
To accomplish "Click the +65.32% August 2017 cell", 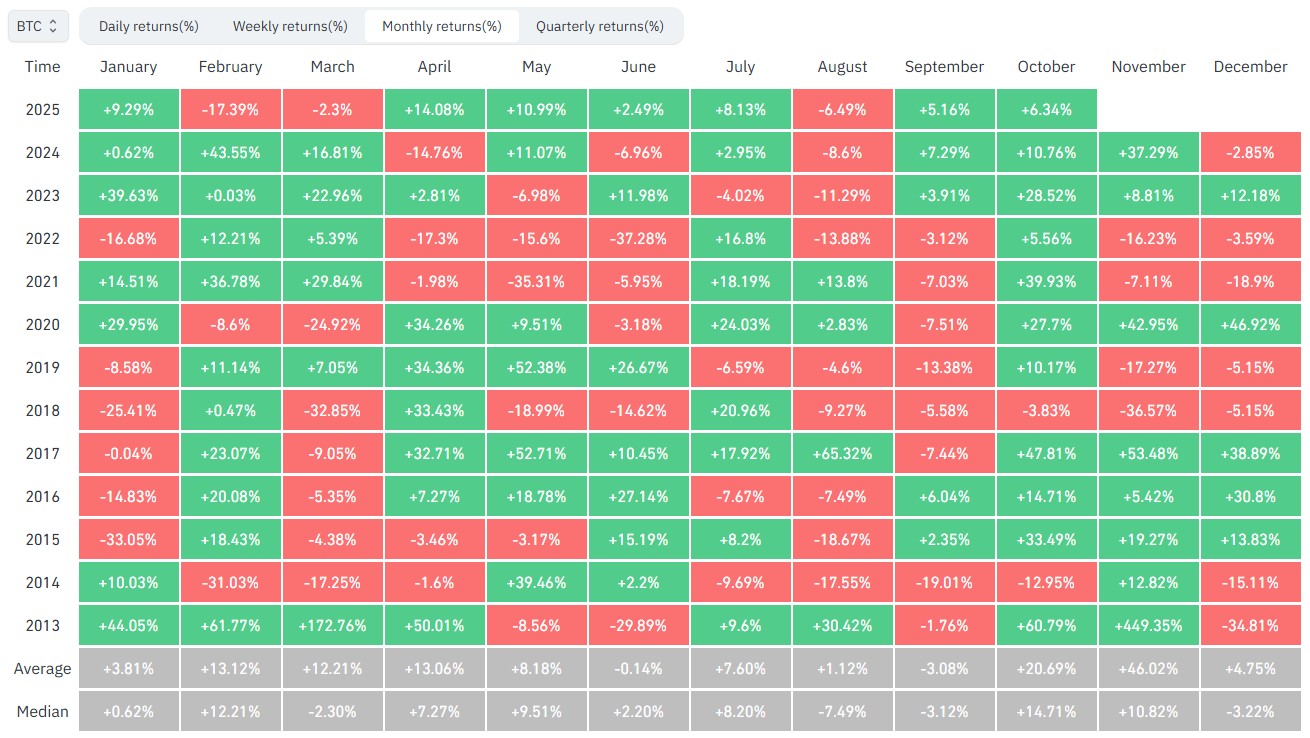I will click(x=843, y=454).
